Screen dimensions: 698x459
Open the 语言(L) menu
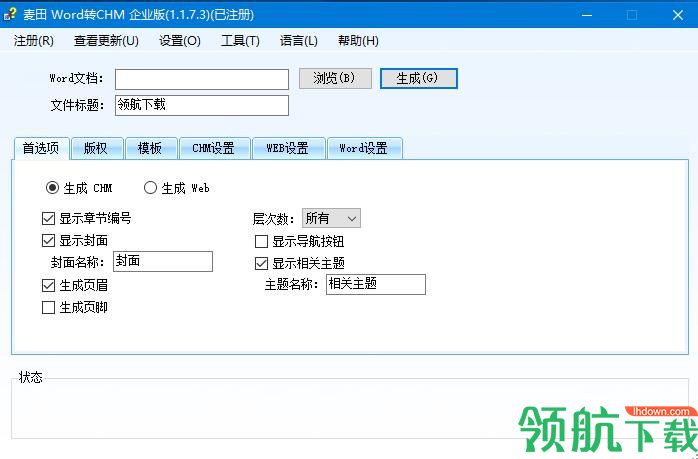299,41
